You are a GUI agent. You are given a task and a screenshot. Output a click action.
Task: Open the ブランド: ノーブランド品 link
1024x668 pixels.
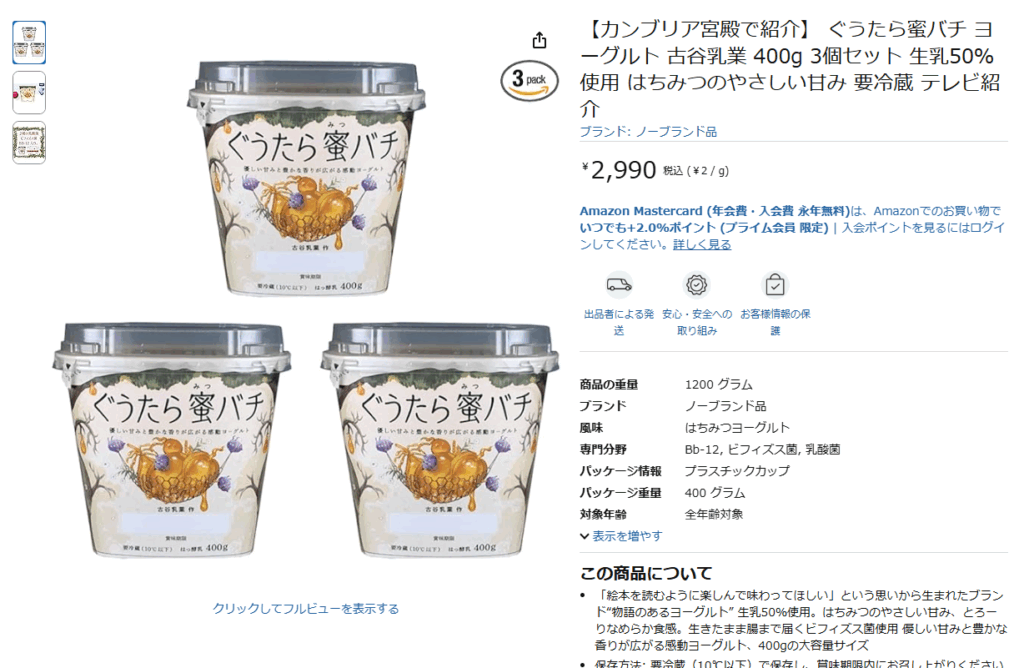648,132
